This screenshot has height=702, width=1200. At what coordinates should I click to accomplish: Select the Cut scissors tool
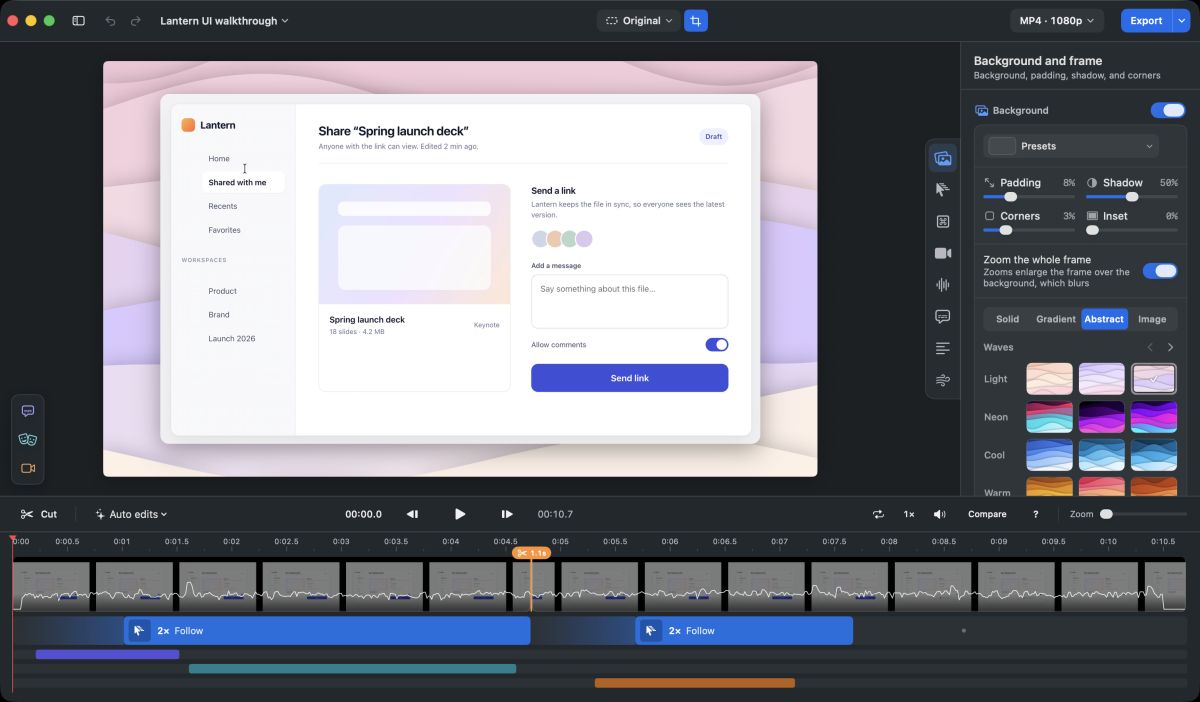pos(38,514)
